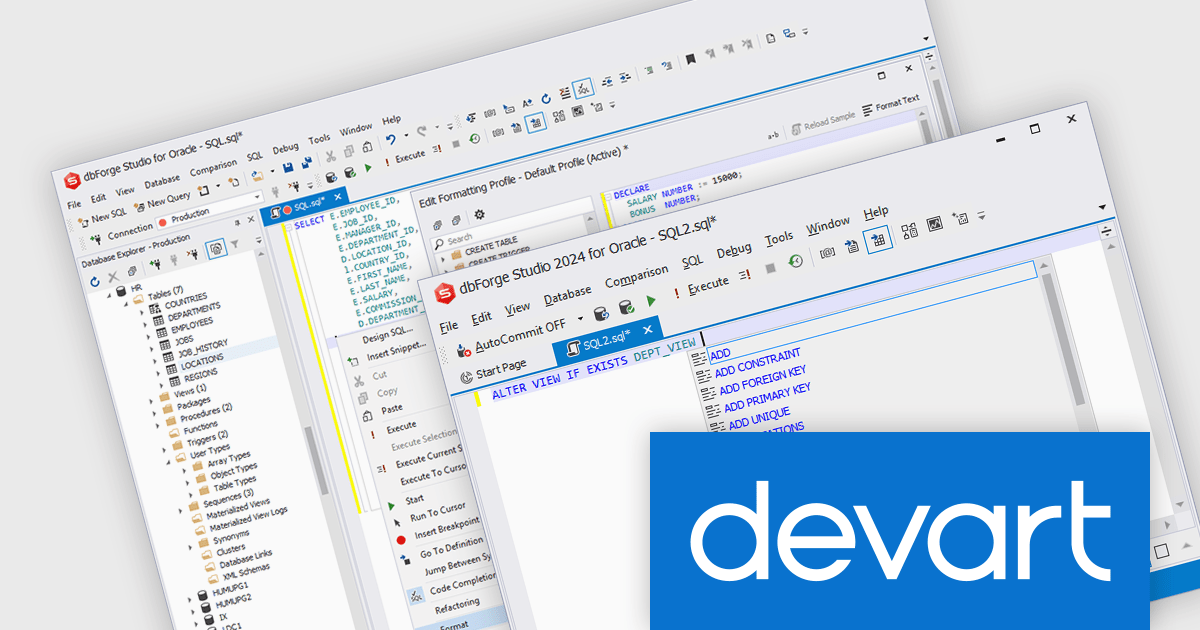
Task: Toggle the highlighted object view icon in Database Explorer
Action: click(215, 248)
